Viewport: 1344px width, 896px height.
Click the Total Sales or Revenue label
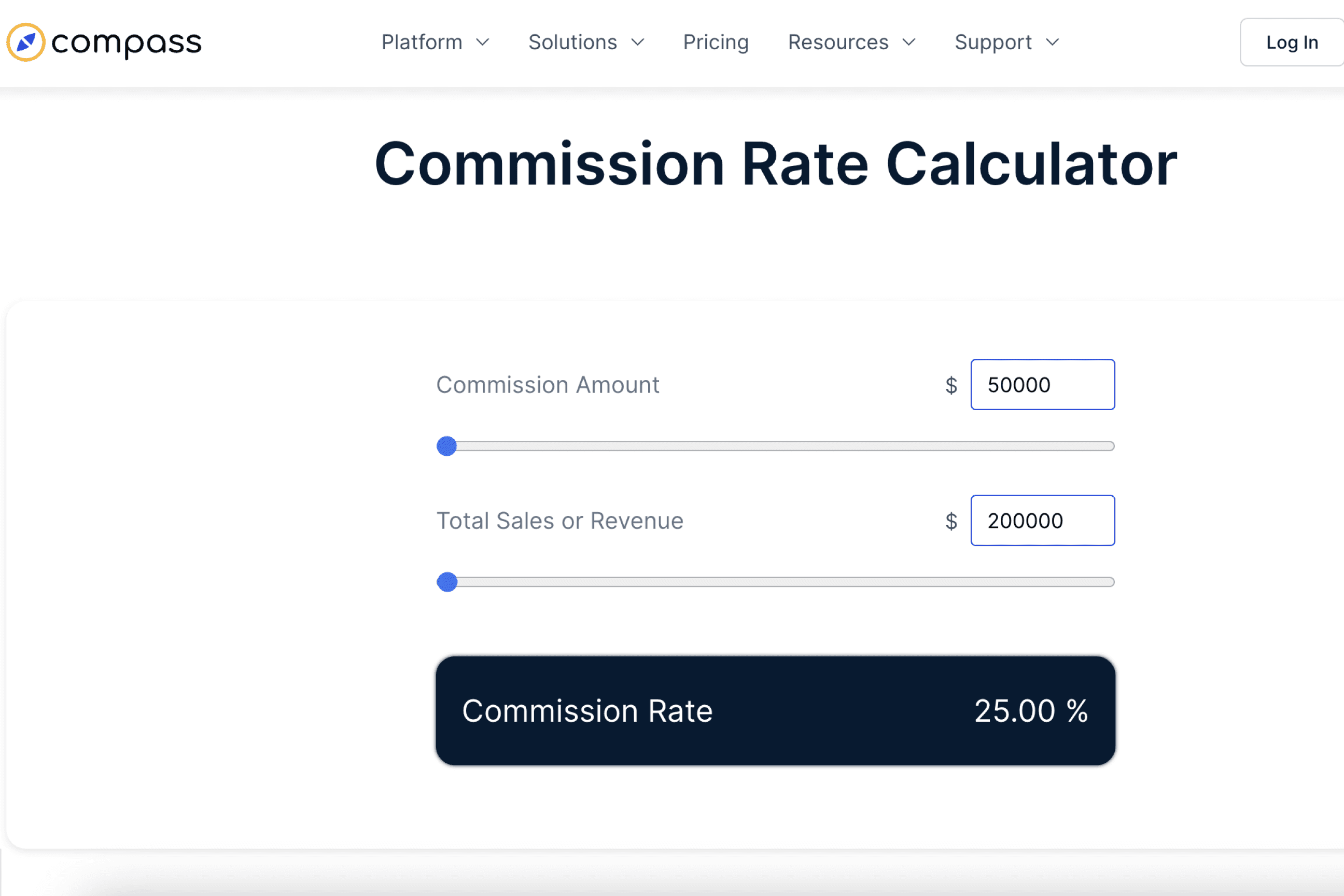point(559,521)
